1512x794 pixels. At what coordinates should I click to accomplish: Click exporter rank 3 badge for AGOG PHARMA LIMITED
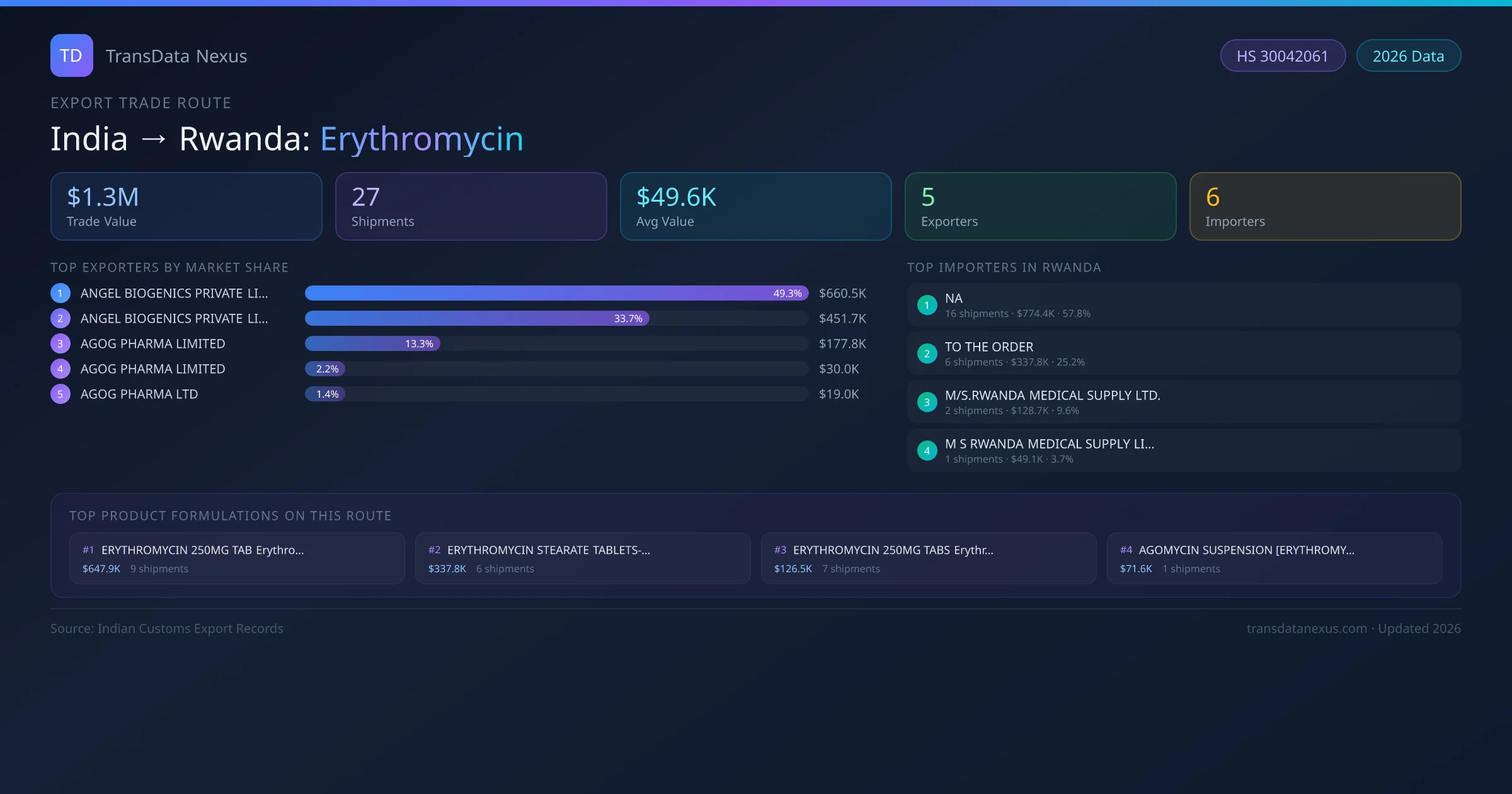click(60, 343)
